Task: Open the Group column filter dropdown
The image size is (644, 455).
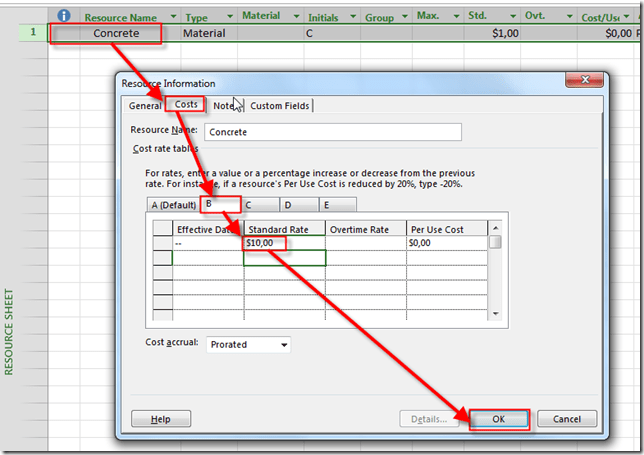Action: (403, 17)
